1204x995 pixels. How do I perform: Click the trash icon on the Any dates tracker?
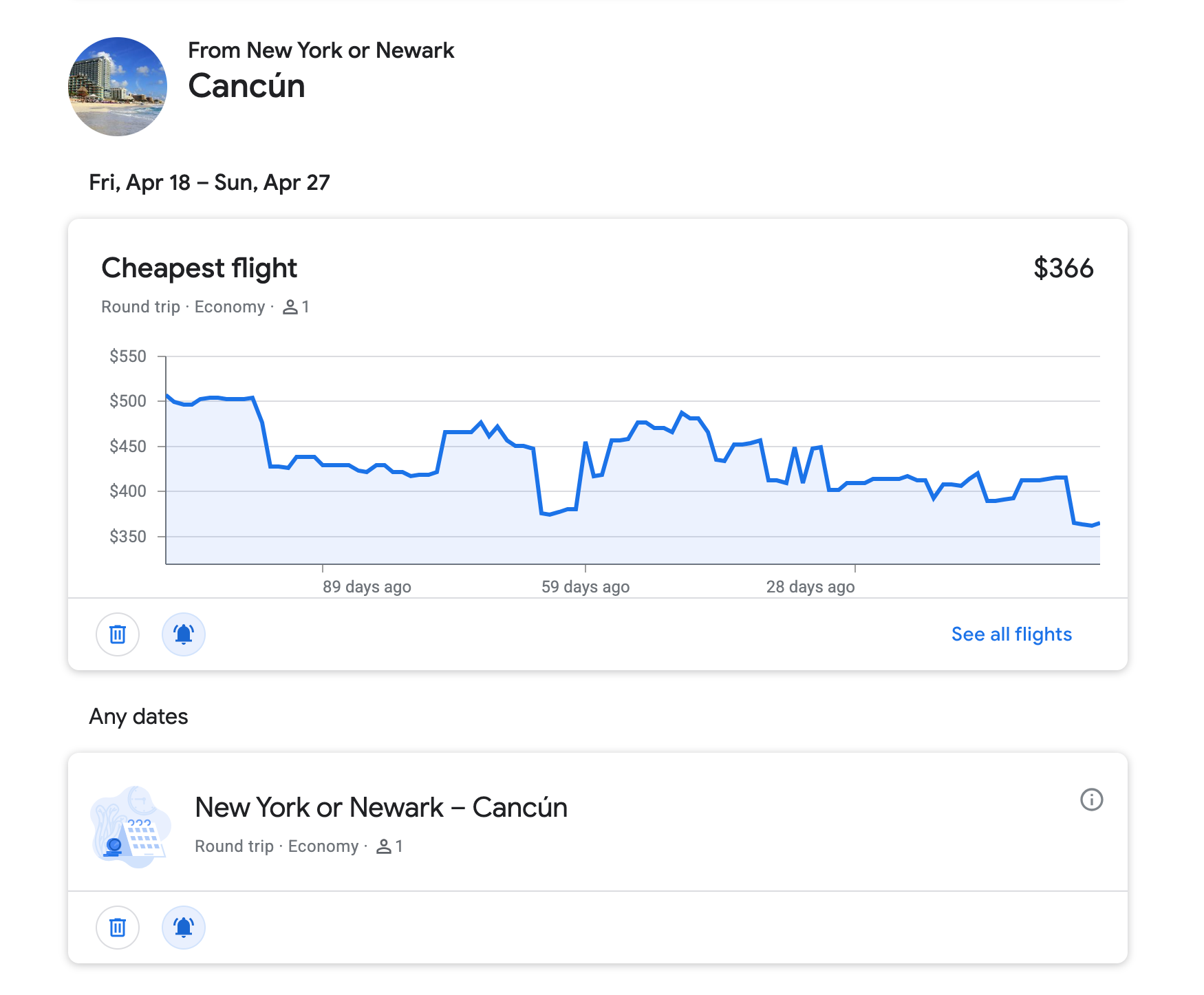117,928
